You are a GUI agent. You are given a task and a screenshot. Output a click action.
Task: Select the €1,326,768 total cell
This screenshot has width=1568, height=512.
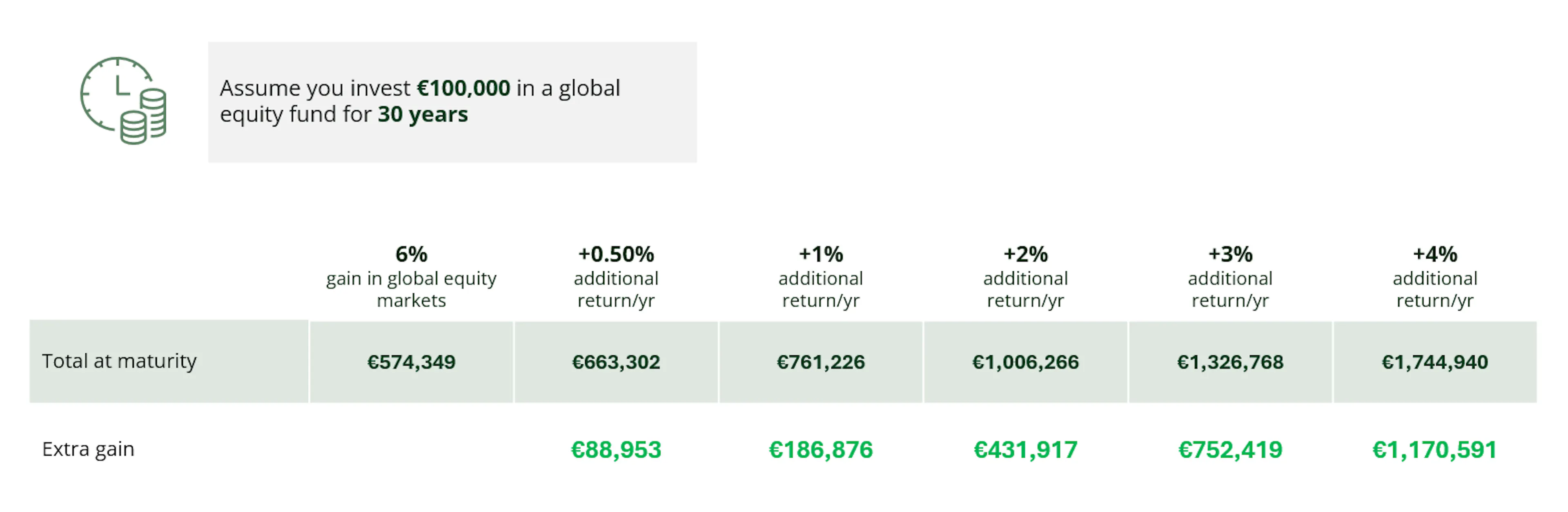tap(1230, 362)
